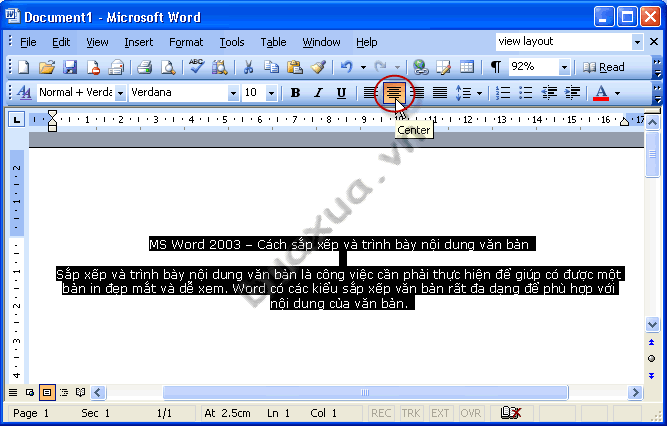Screen dimensions: 667x426
Task: Toggle bold formatting
Action: pos(295,92)
